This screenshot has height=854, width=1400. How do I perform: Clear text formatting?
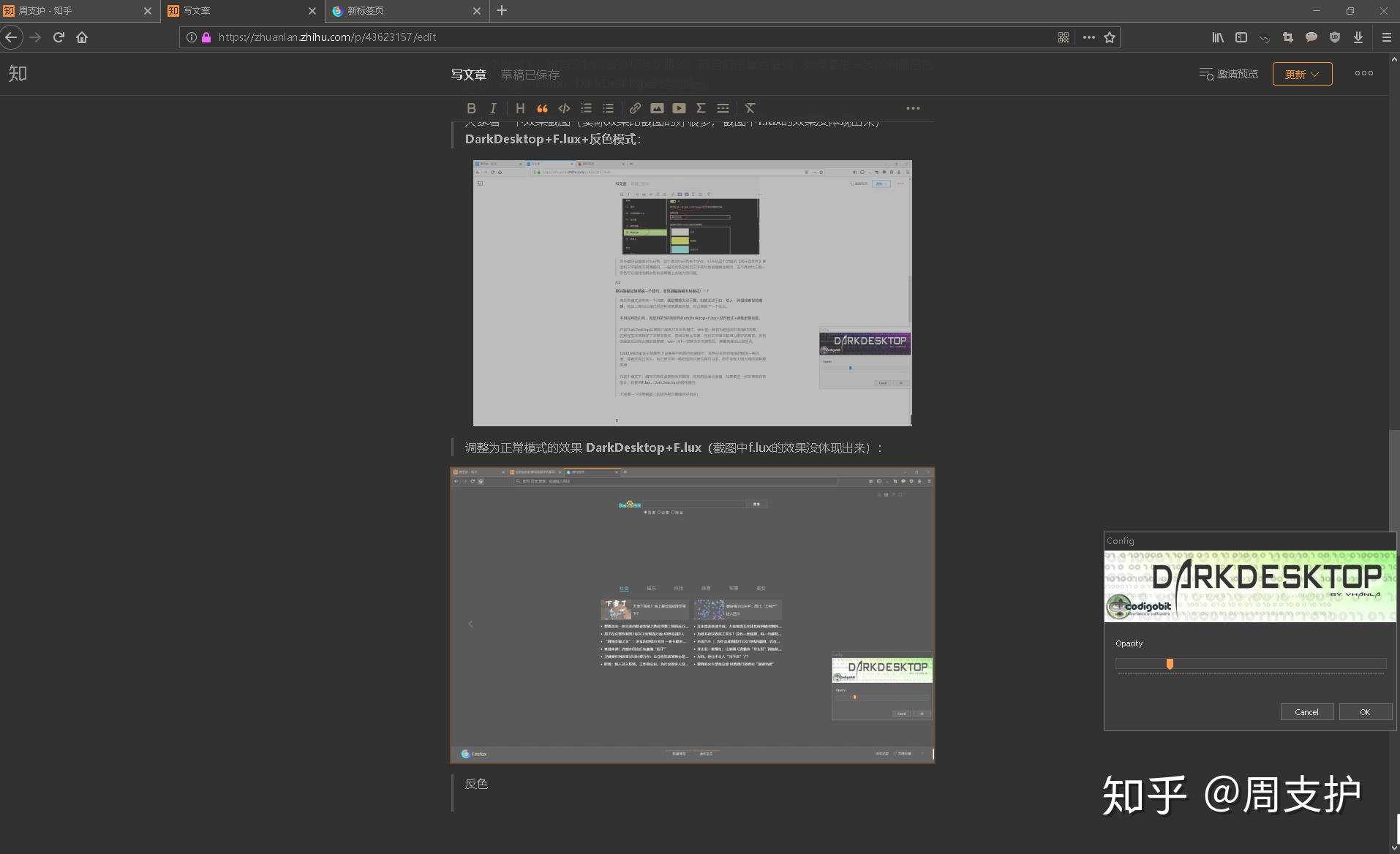pyautogui.click(x=750, y=108)
